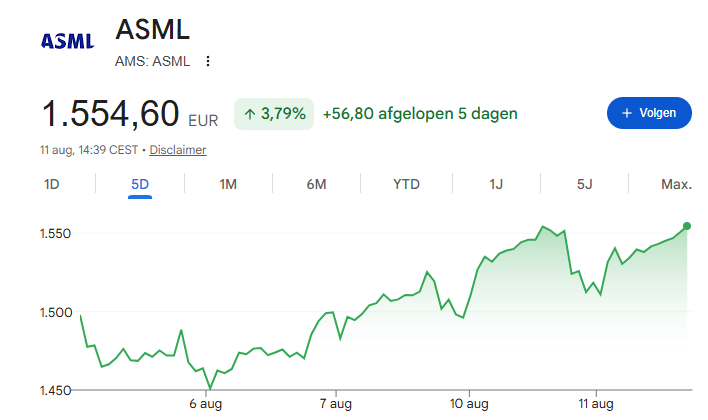Select the 5J time range
The width and height of the screenshot is (708, 420).
[584, 184]
